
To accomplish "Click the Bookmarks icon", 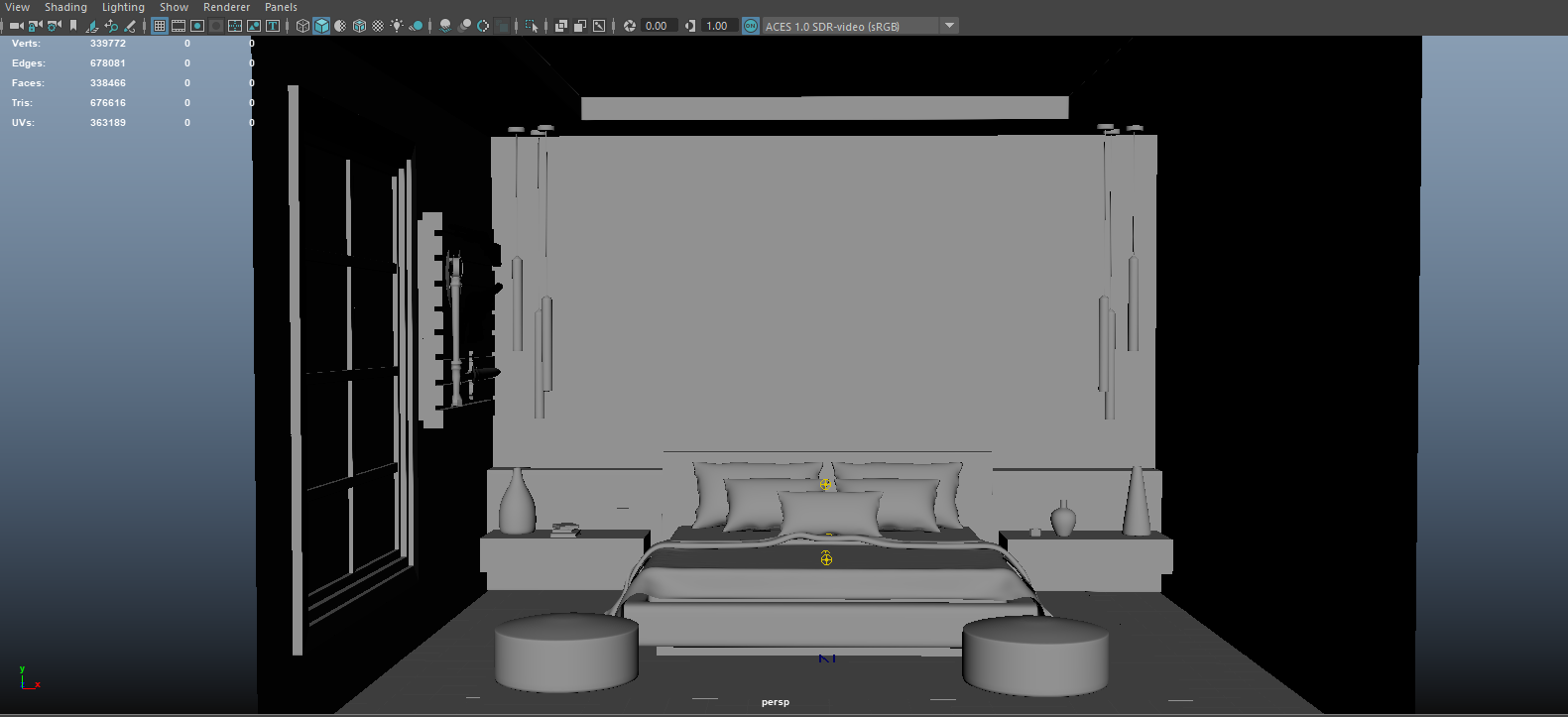I will [x=73, y=26].
